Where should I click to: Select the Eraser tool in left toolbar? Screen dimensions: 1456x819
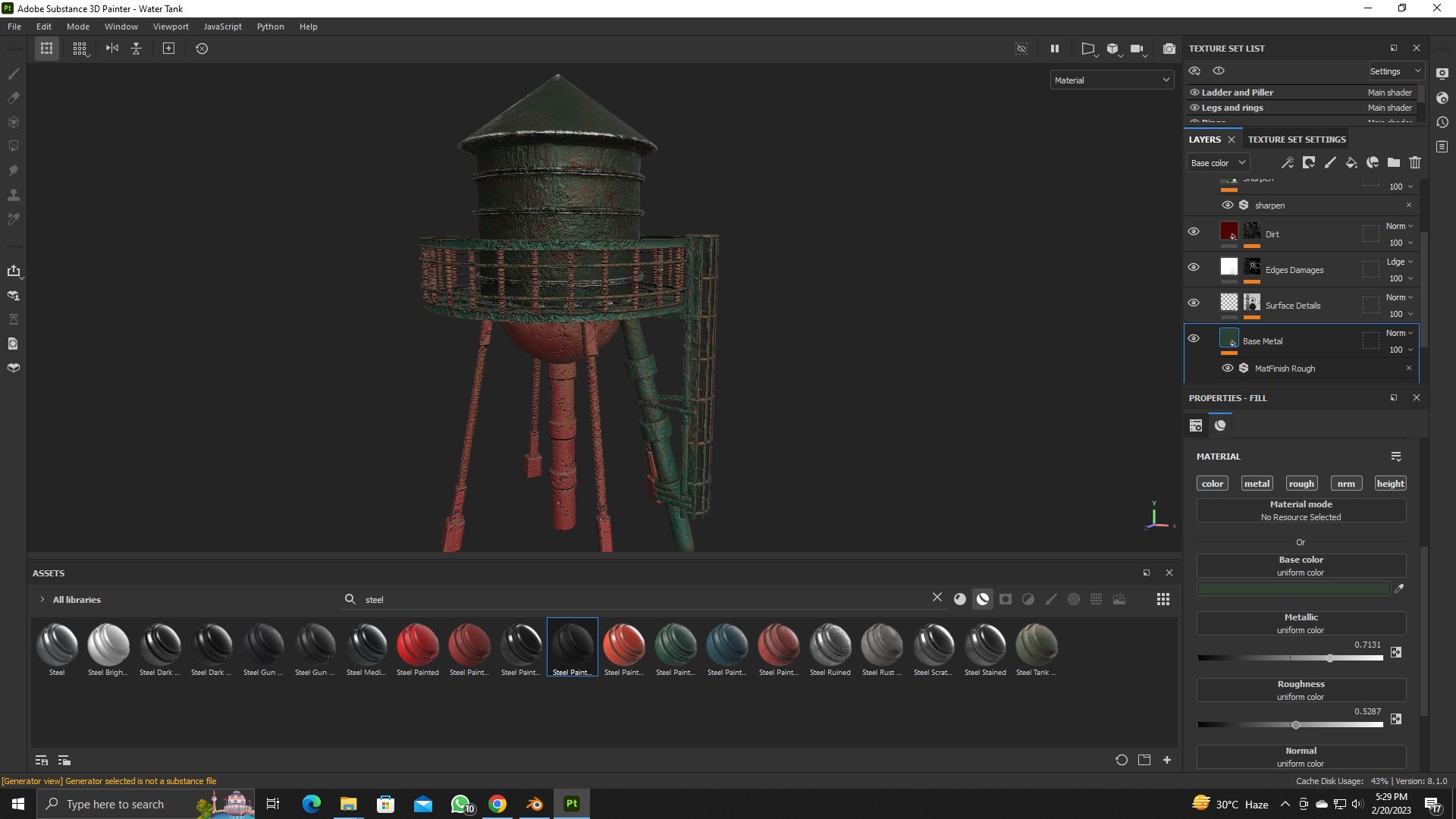coord(13,98)
